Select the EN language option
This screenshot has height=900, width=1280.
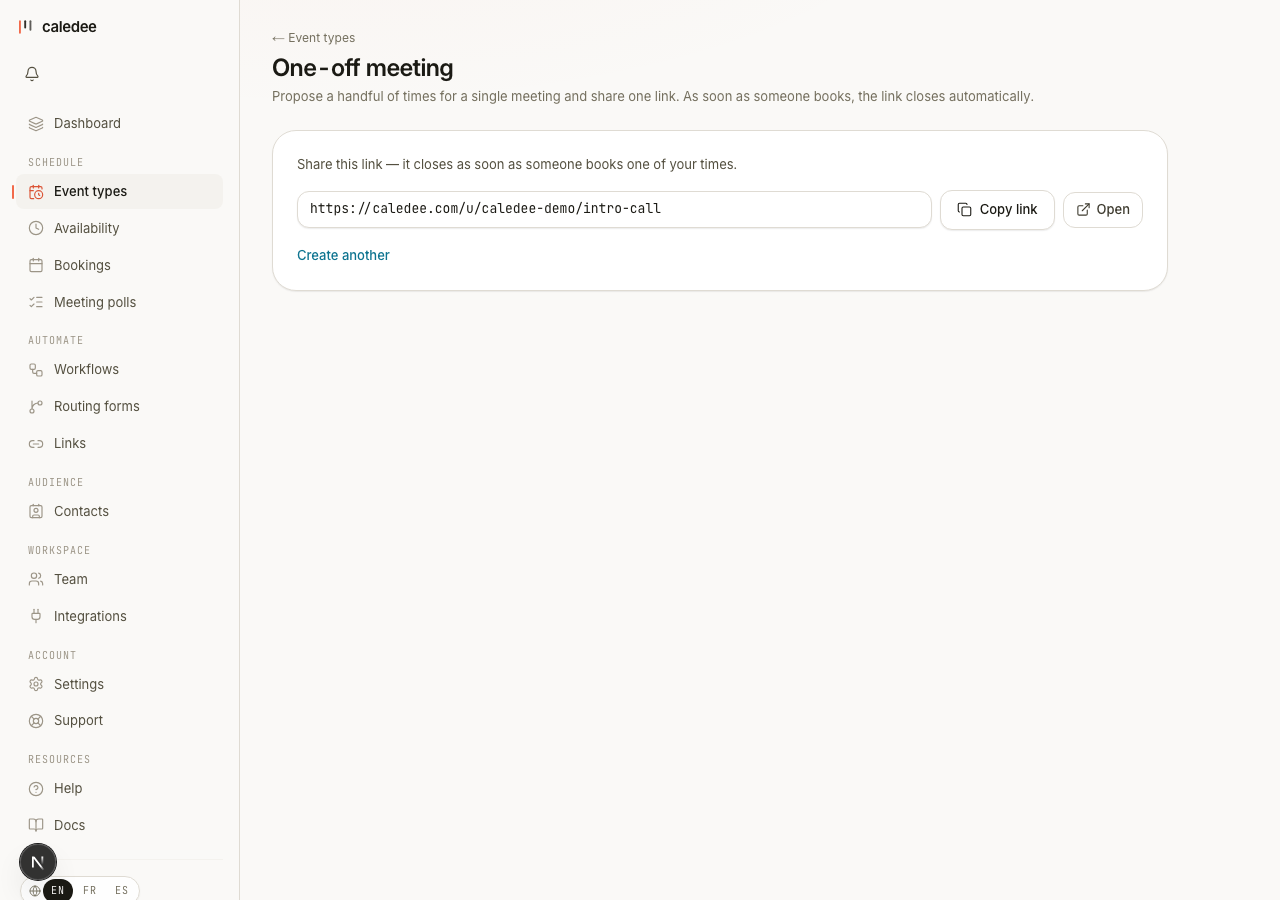pos(58,890)
